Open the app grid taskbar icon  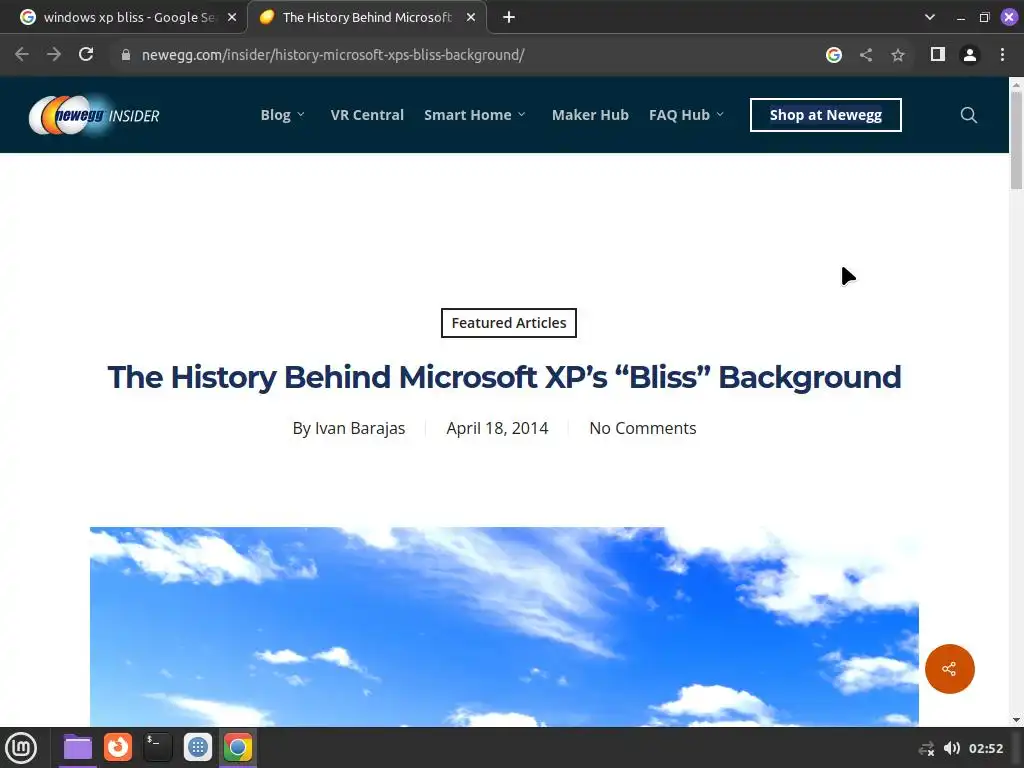pyautogui.click(x=198, y=748)
